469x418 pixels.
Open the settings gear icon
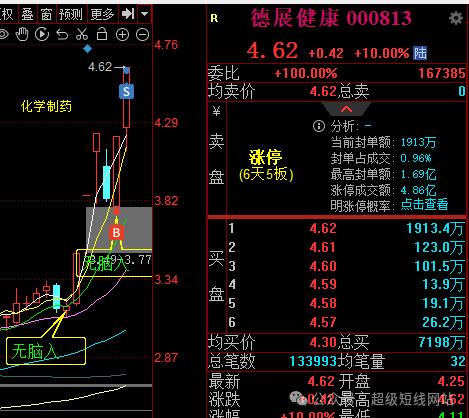point(456,18)
